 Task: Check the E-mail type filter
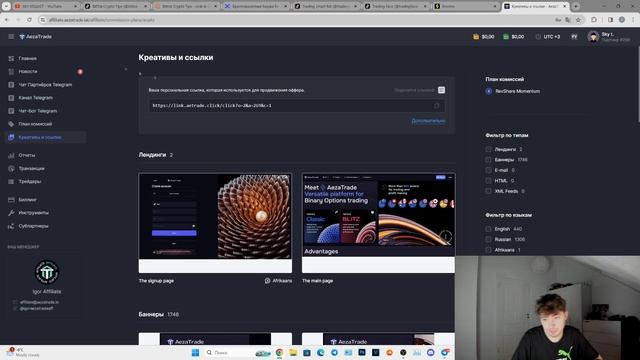(x=488, y=170)
